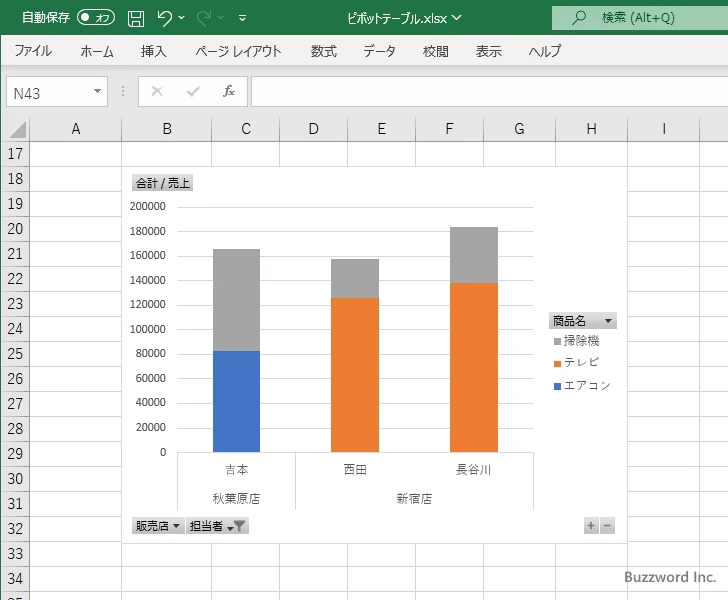Switch to the データ tab
The image size is (728, 600).
379,51
